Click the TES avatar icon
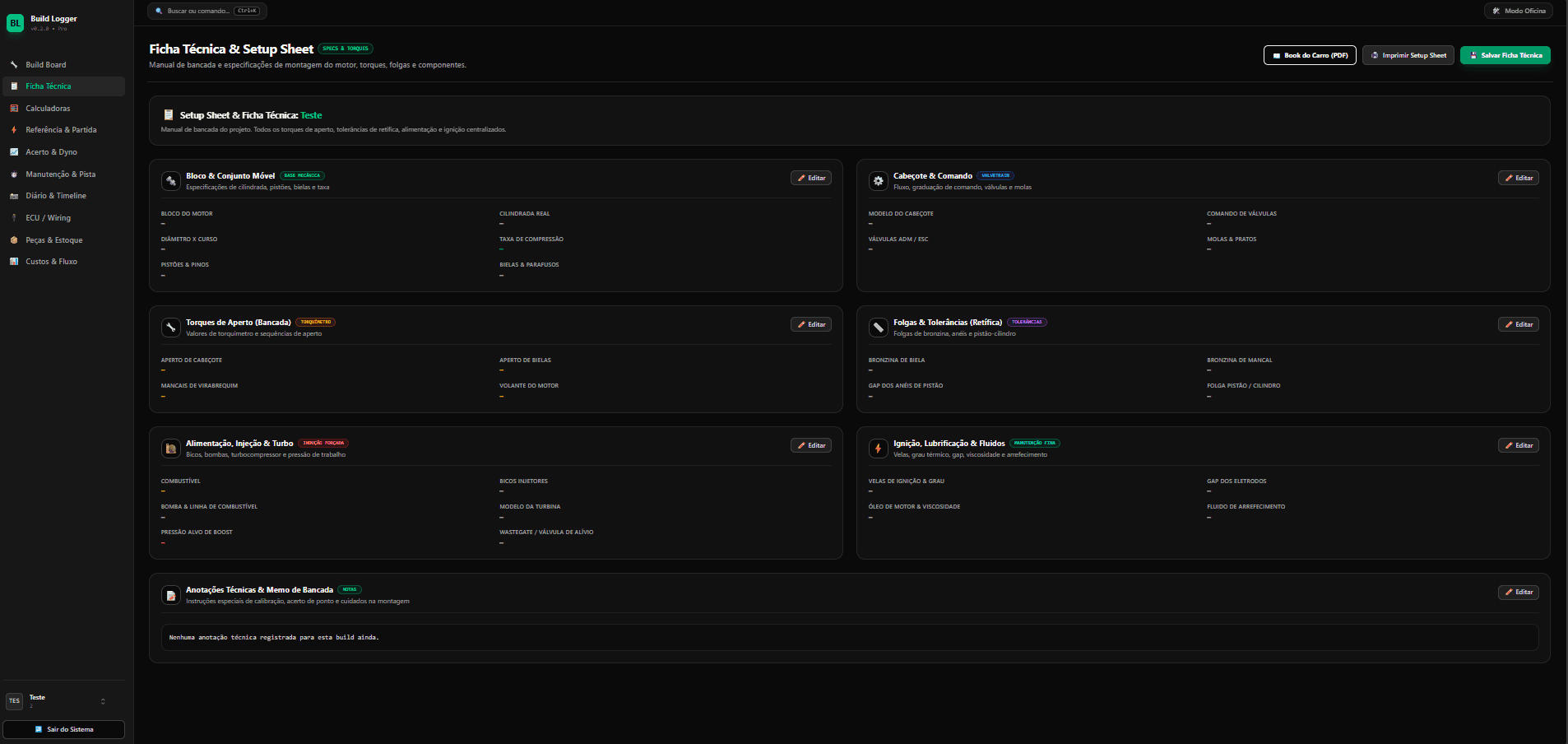The image size is (1568, 744). coord(14,701)
